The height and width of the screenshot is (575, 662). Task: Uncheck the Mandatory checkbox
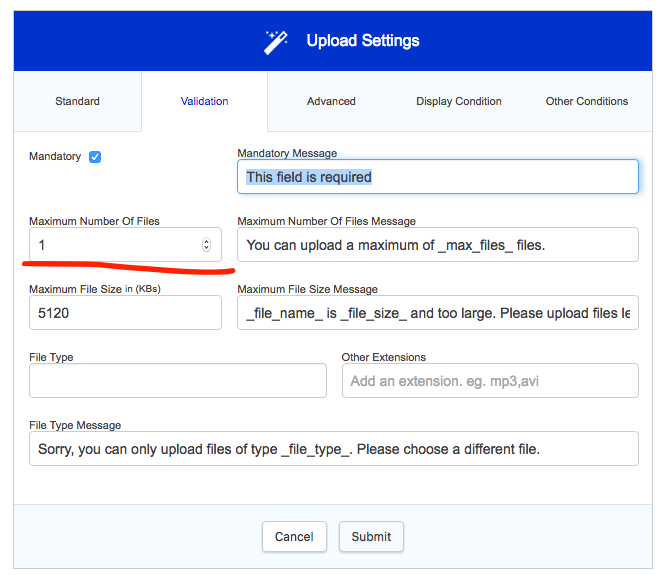coord(95,157)
